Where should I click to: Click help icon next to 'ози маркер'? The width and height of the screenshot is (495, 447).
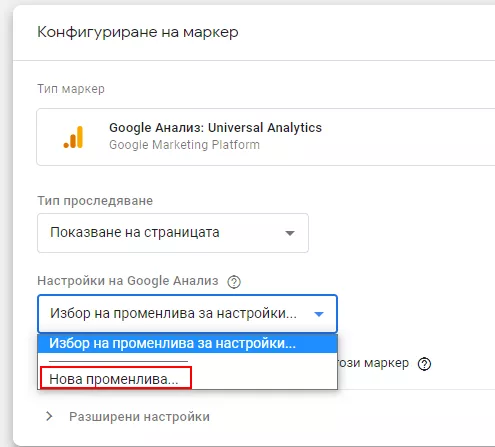(x=424, y=364)
